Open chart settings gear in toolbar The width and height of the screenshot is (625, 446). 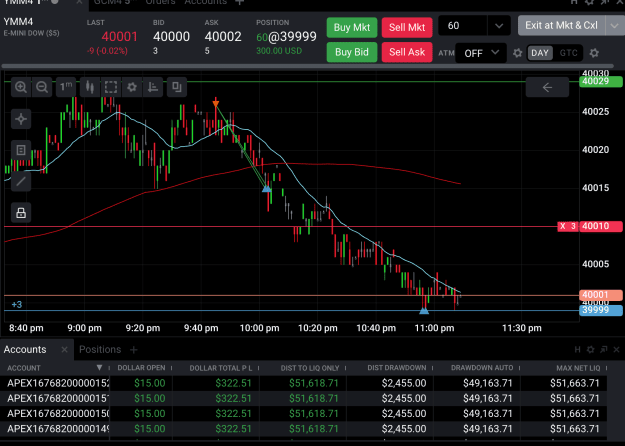[x=132, y=87]
